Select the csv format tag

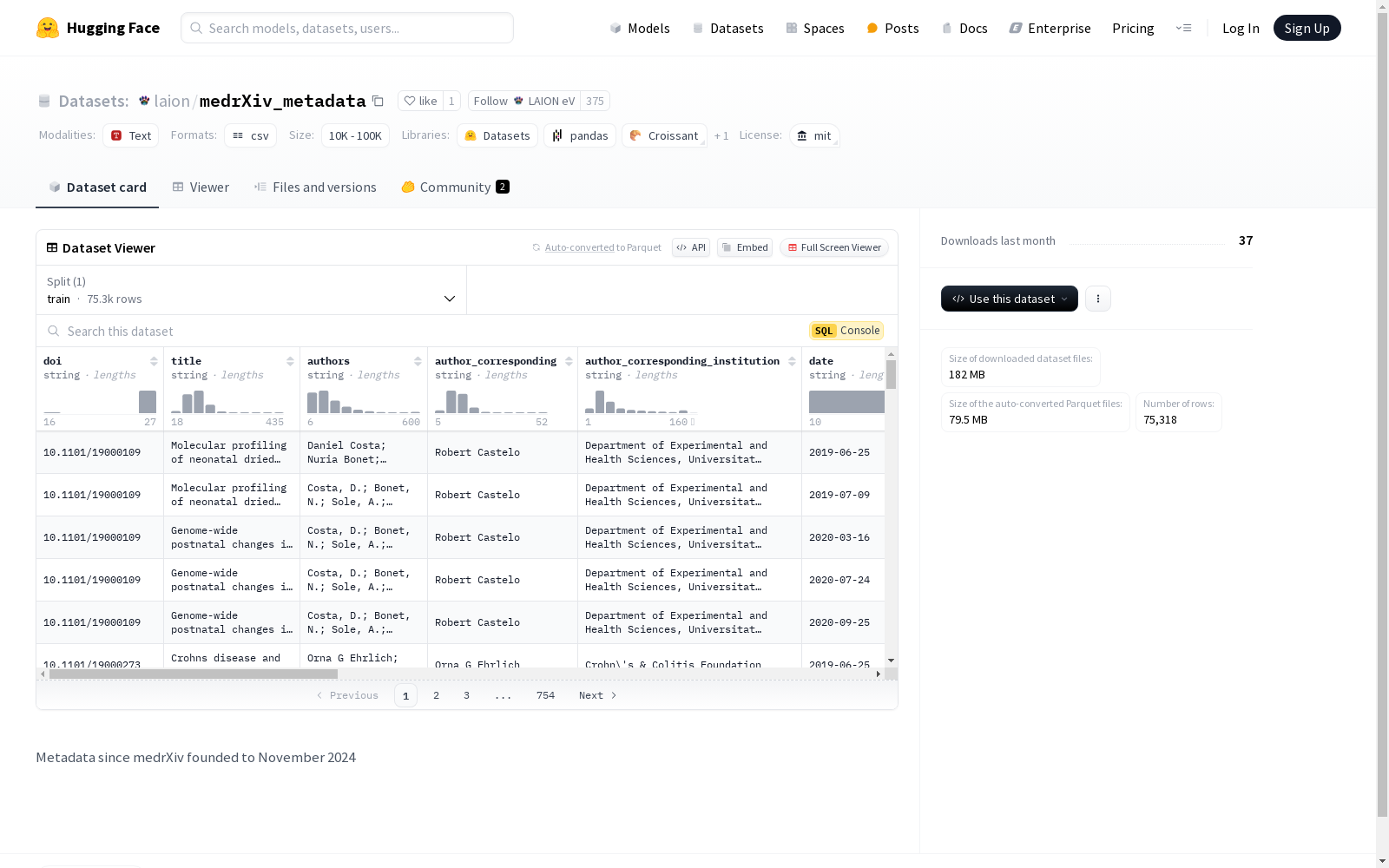coord(251,135)
